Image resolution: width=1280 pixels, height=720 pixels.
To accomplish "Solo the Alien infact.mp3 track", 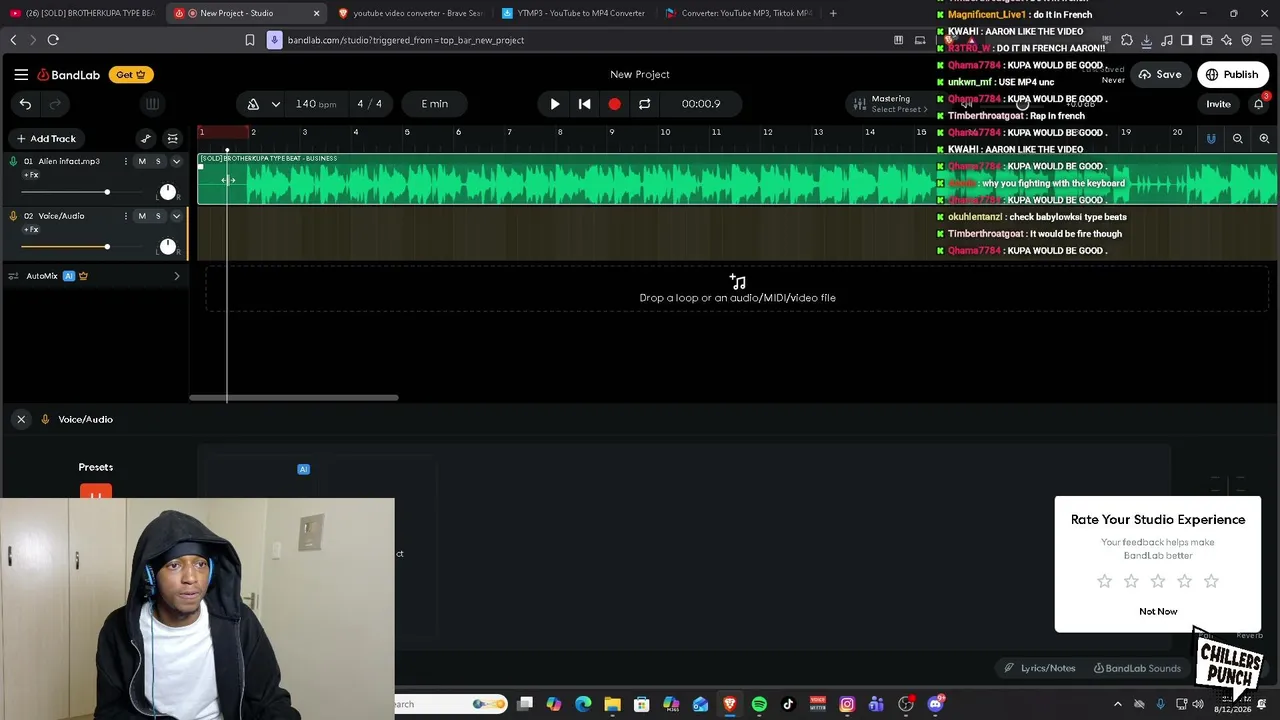I will point(158,161).
